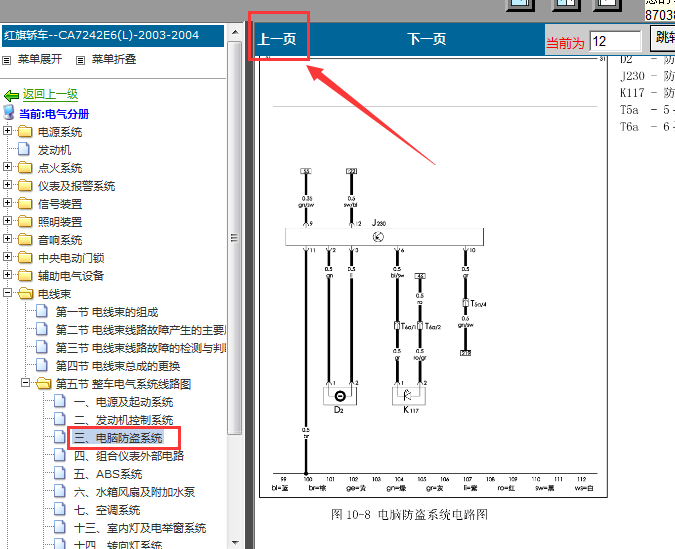The height and width of the screenshot is (549, 675).
Task: Click the 辅助电气设备 folder icon
Action: click(25, 276)
